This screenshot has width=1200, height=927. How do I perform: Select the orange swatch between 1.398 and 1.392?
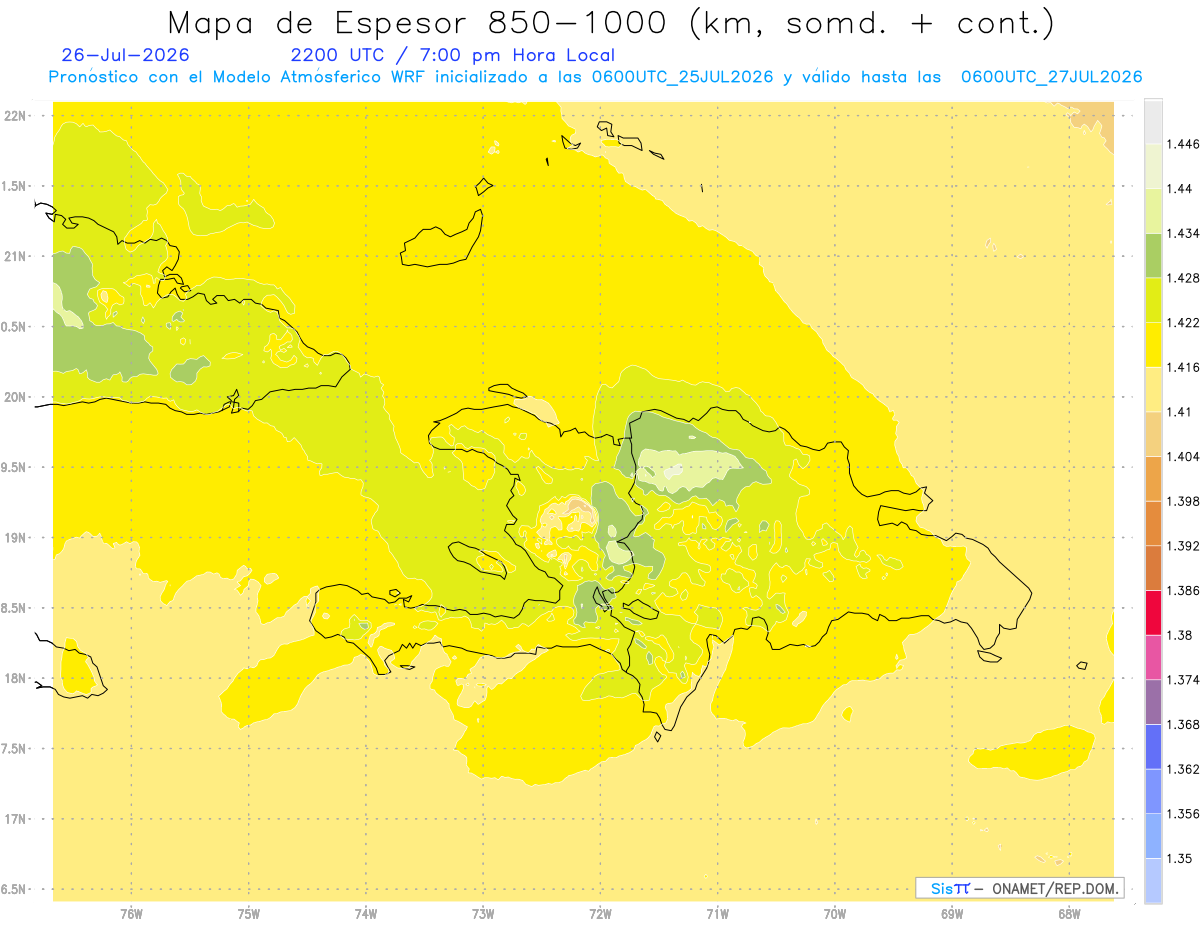pyautogui.click(x=1153, y=523)
